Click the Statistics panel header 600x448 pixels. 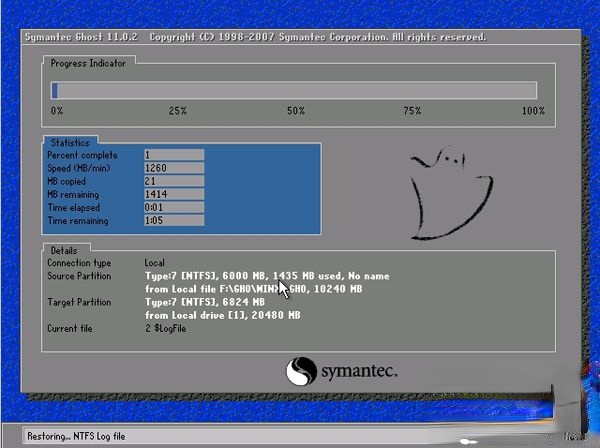coord(69,143)
